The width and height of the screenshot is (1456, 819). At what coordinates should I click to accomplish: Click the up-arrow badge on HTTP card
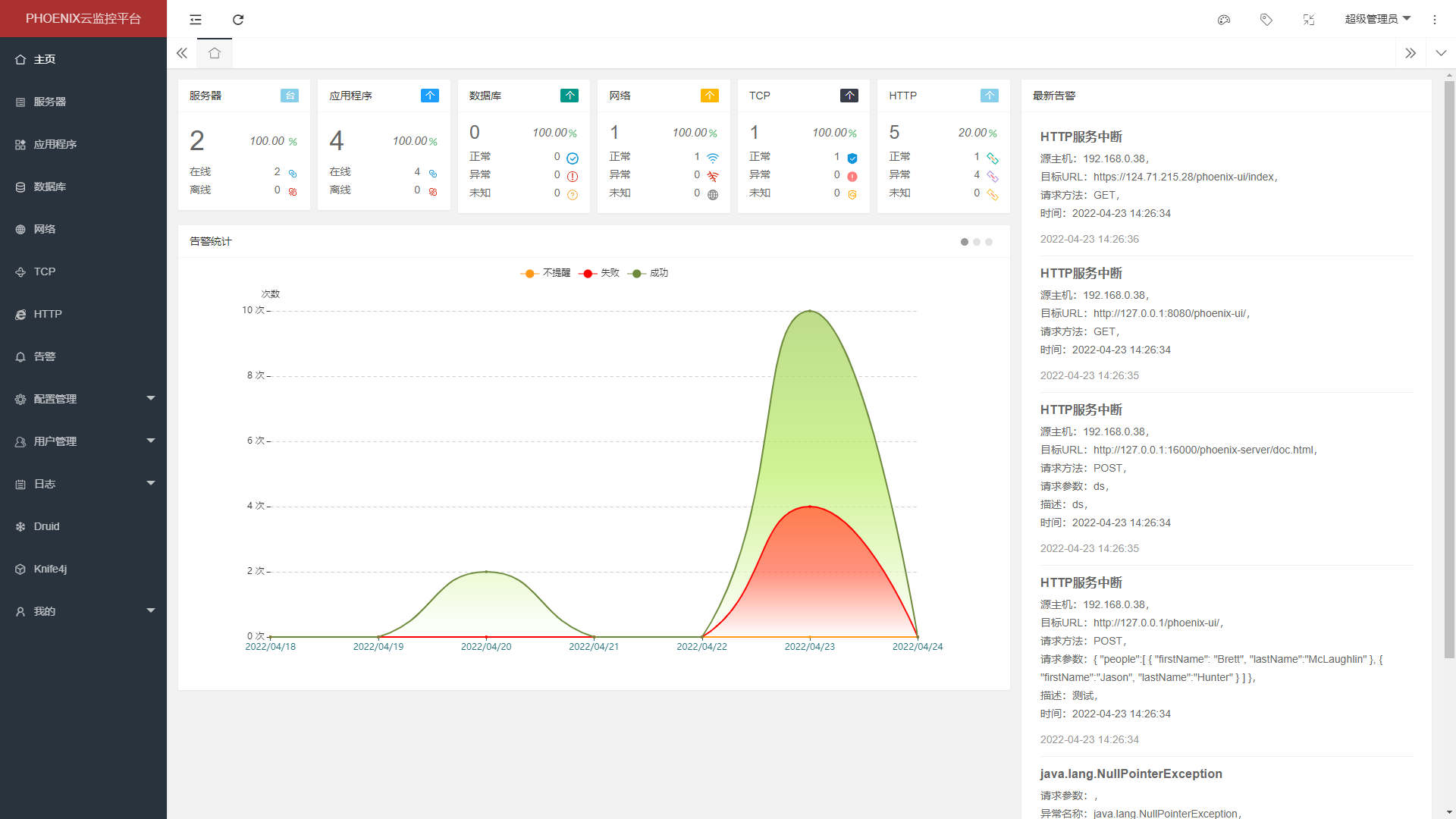coord(989,96)
